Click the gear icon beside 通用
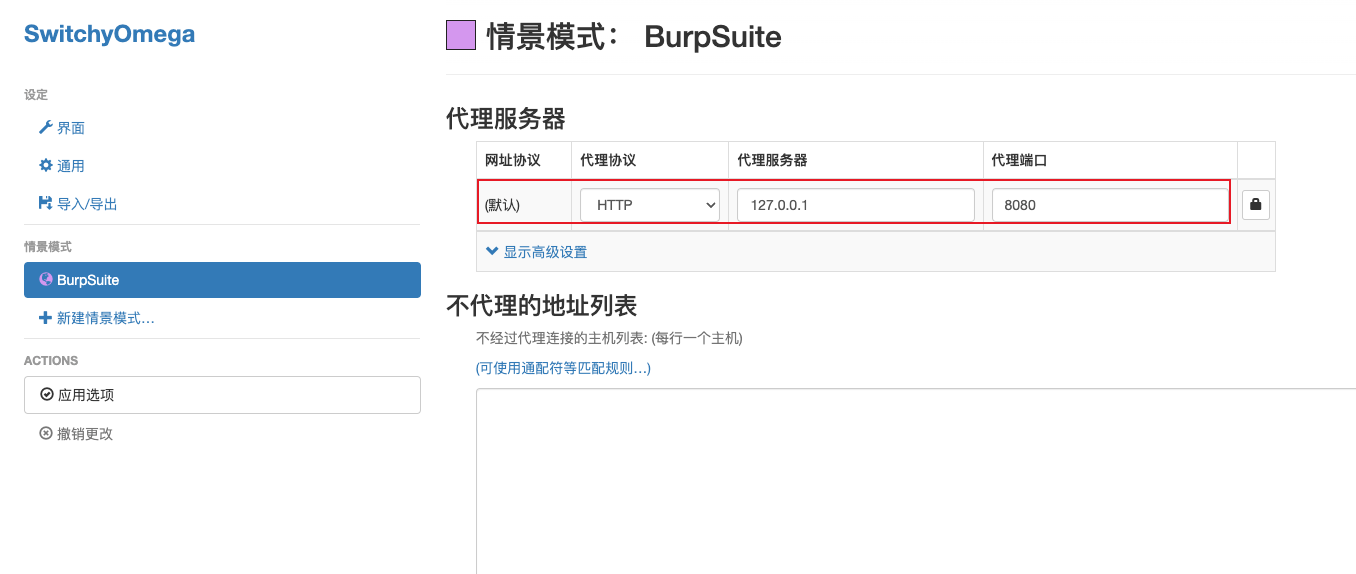This screenshot has height=574, width=1356. (45, 166)
